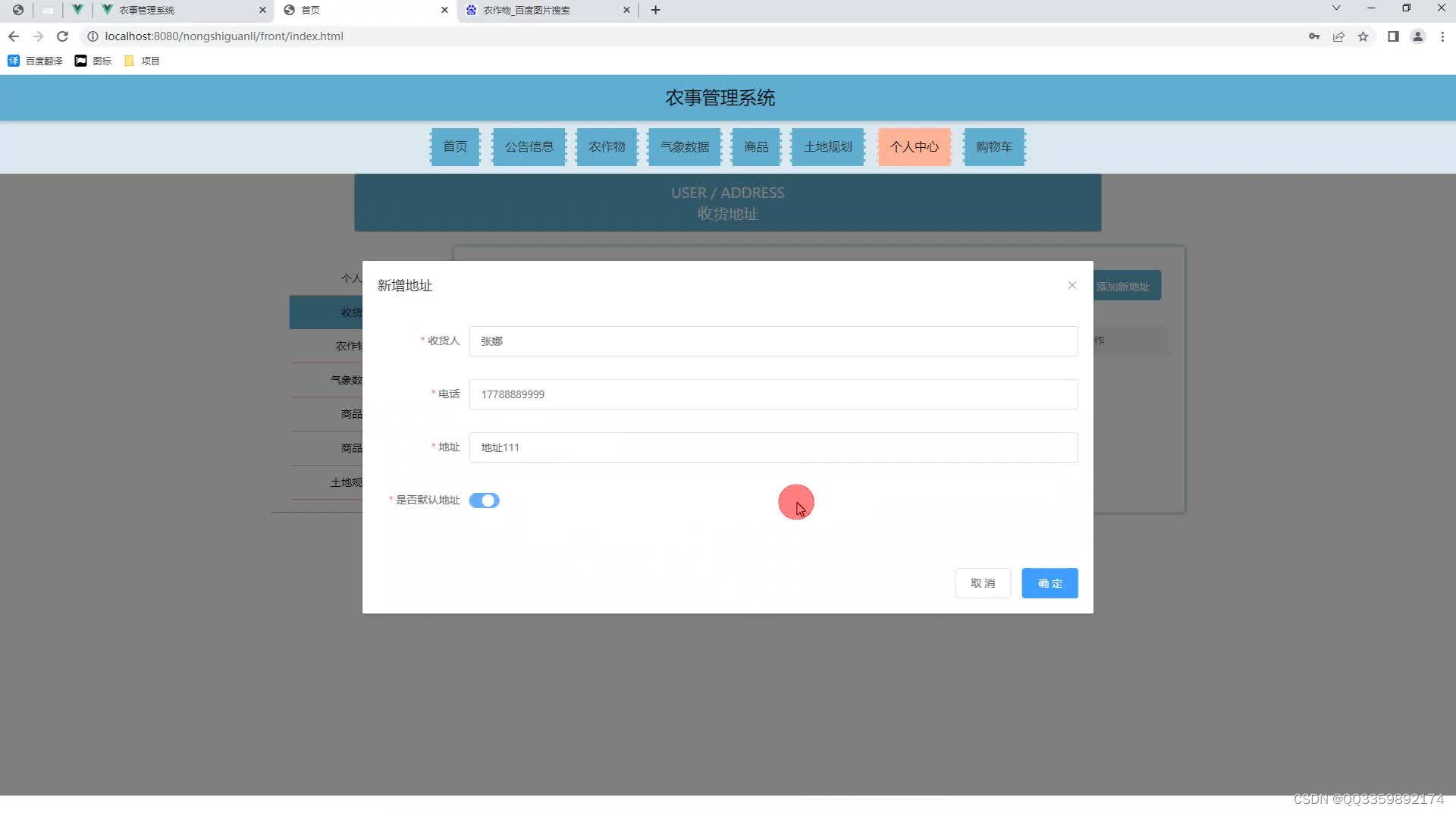
Task: Go back with browser back arrow
Action: (14, 36)
